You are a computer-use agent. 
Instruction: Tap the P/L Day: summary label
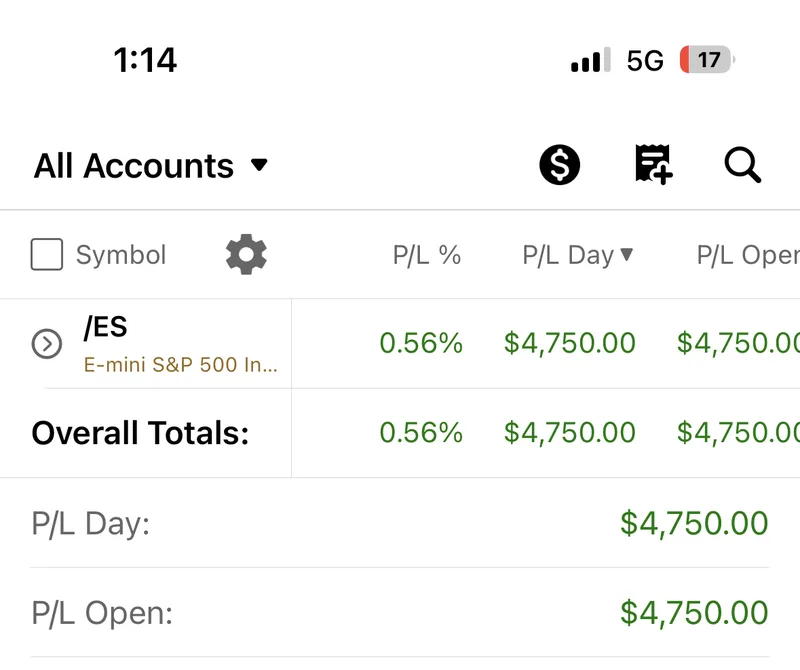90,524
